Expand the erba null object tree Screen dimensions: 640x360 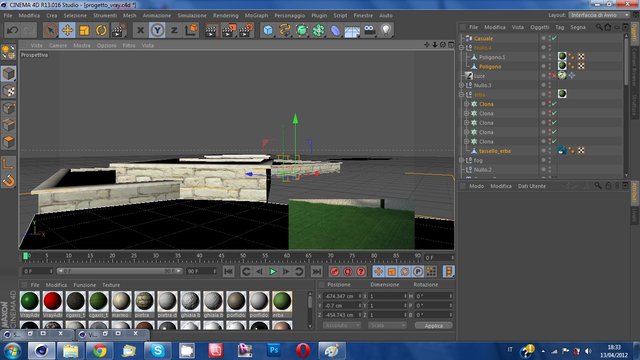pyautogui.click(x=462, y=95)
